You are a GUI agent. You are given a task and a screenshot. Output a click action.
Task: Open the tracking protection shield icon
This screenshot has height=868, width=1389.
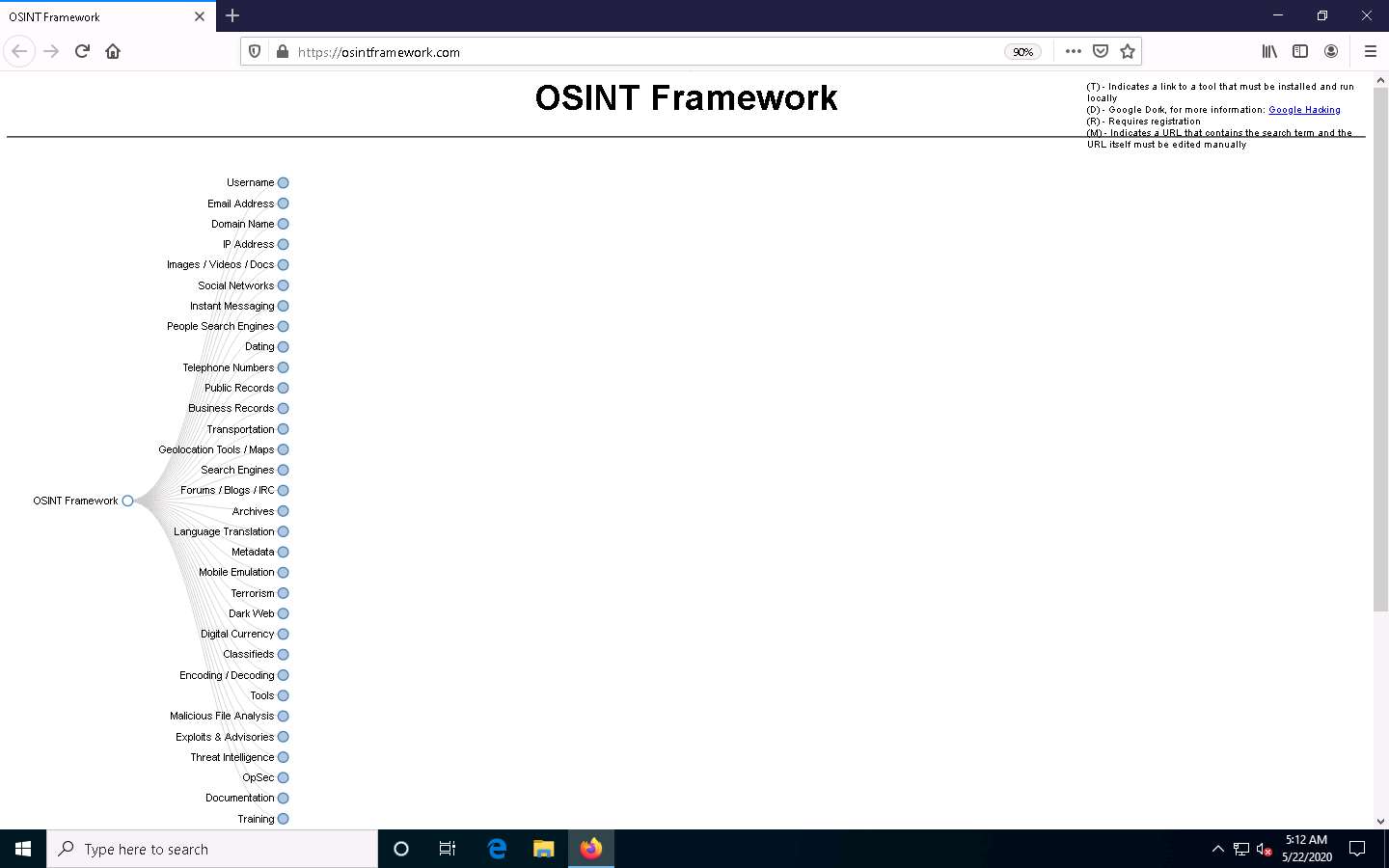(x=255, y=52)
